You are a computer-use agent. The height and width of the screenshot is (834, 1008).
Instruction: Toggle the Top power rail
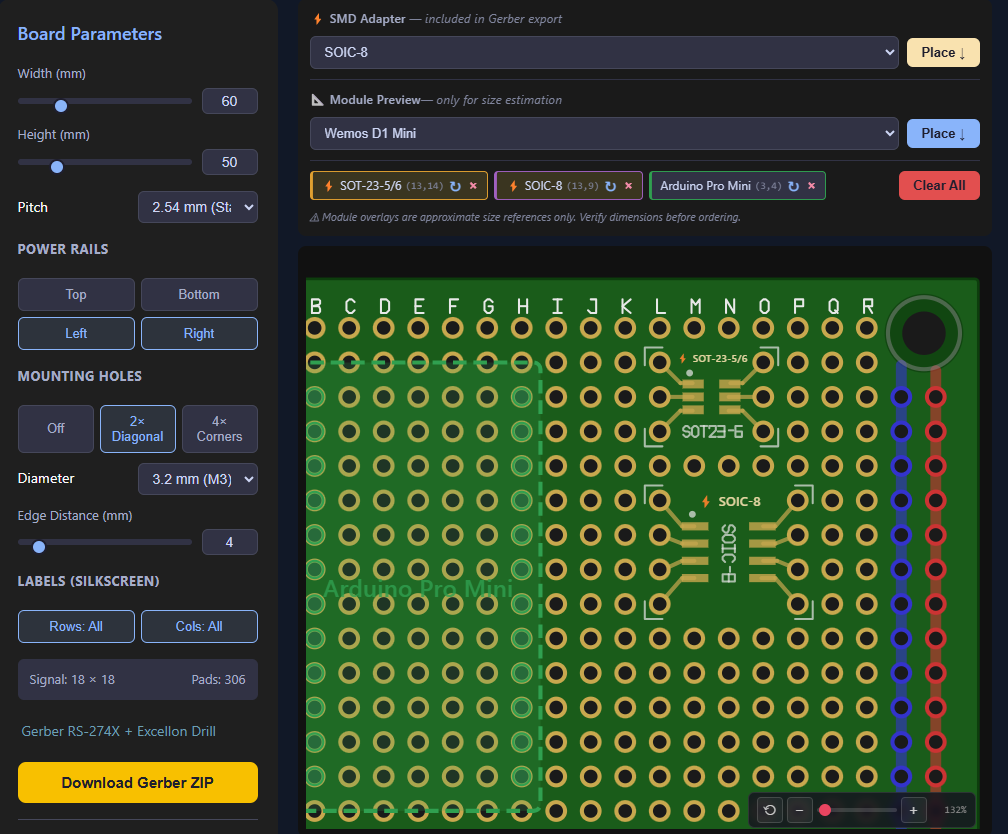pos(76,295)
